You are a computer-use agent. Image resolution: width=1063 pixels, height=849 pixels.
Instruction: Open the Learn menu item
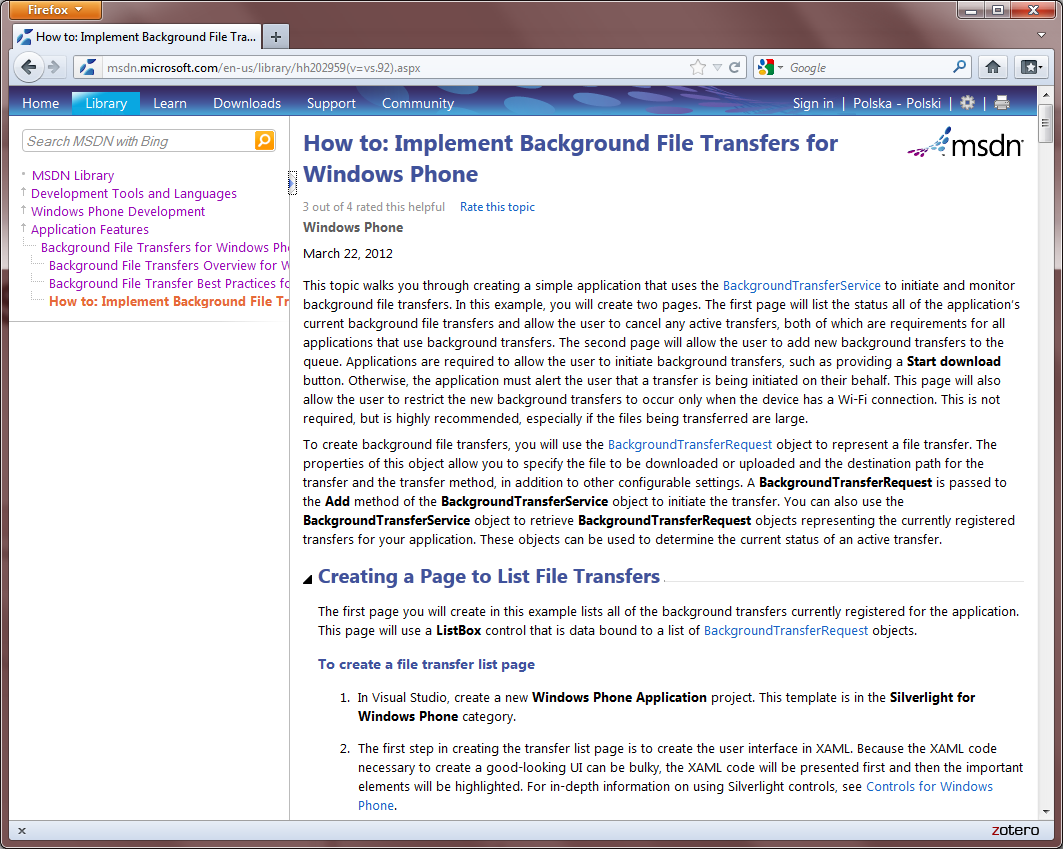pyautogui.click(x=169, y=103)
